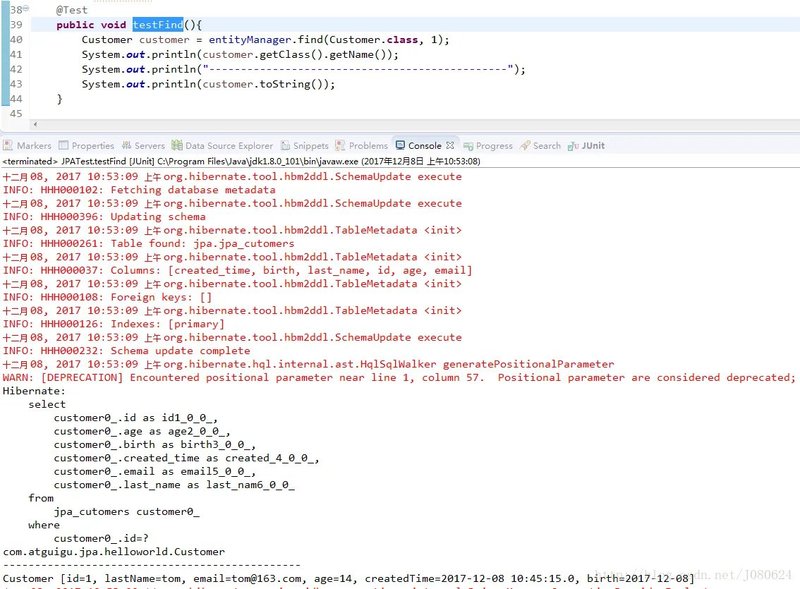This screenshot has height=589, width=800.
Task: Click the "Indexes: [primary]" log line
Action: click(113, 324)
